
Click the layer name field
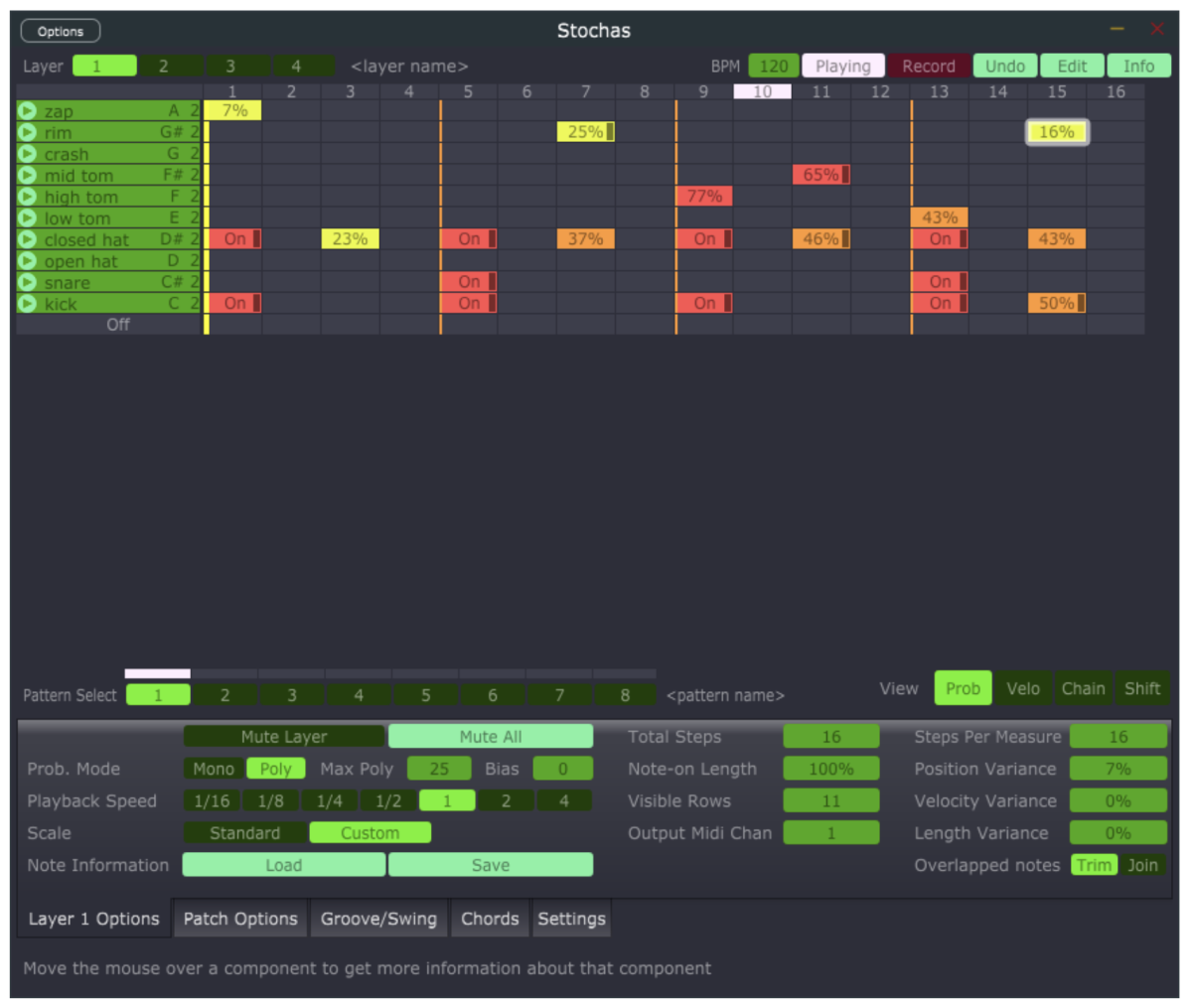(x=409, y=67)
